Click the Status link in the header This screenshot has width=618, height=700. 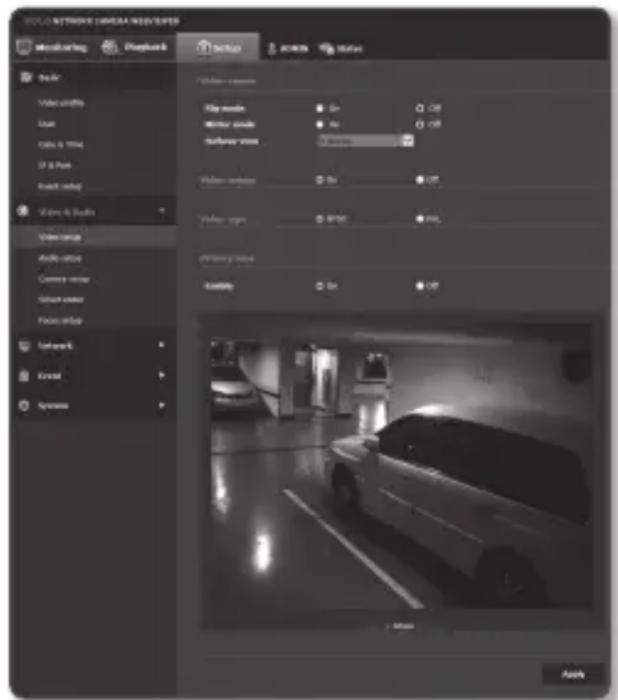tap(349, 48)
